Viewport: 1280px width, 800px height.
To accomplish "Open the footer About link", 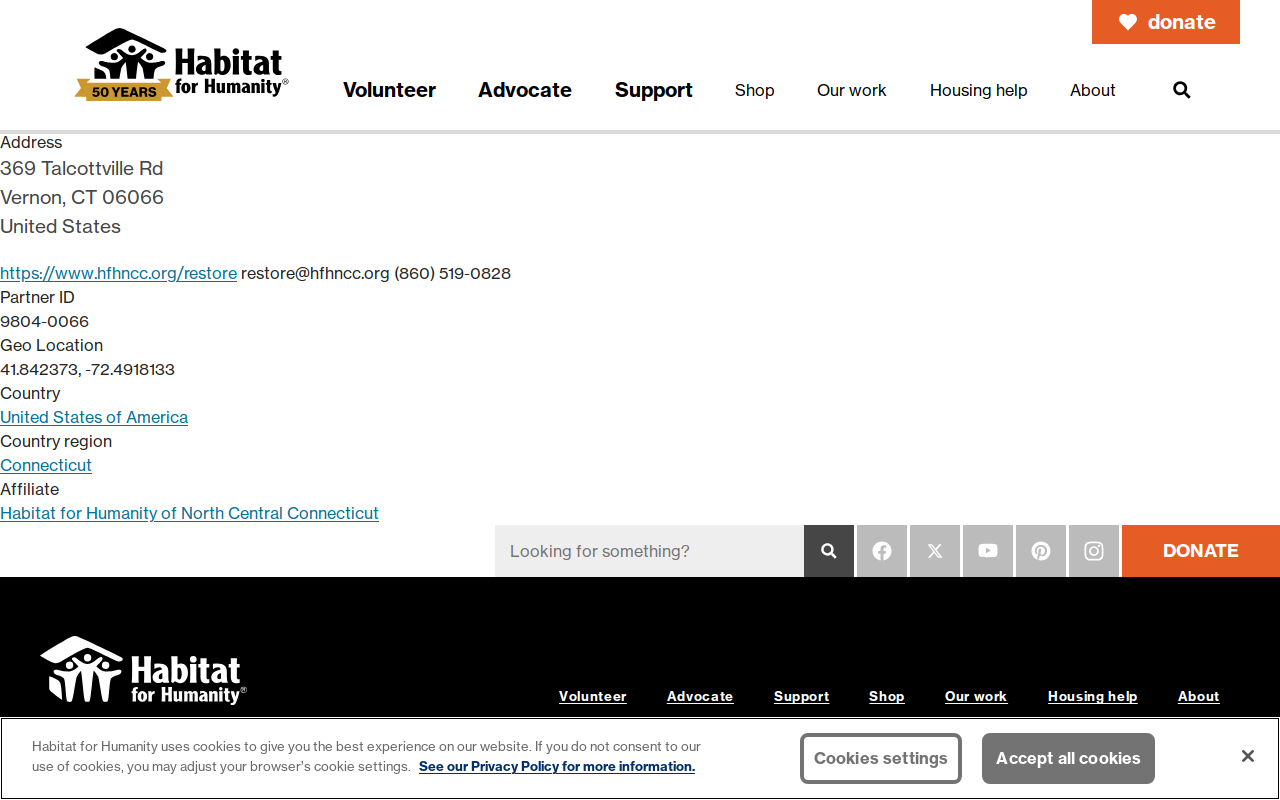I will coord(1199,696).
